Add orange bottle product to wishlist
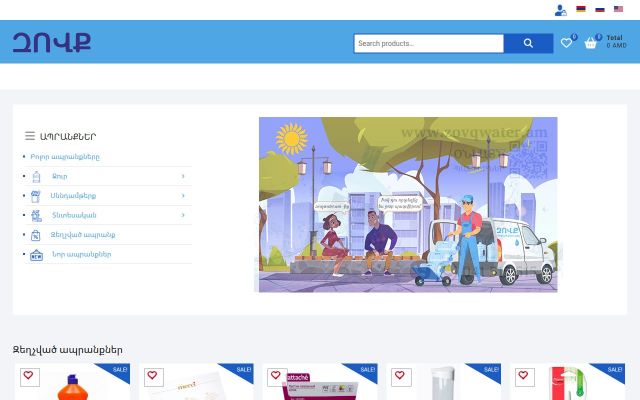 [x=29, y=377]
